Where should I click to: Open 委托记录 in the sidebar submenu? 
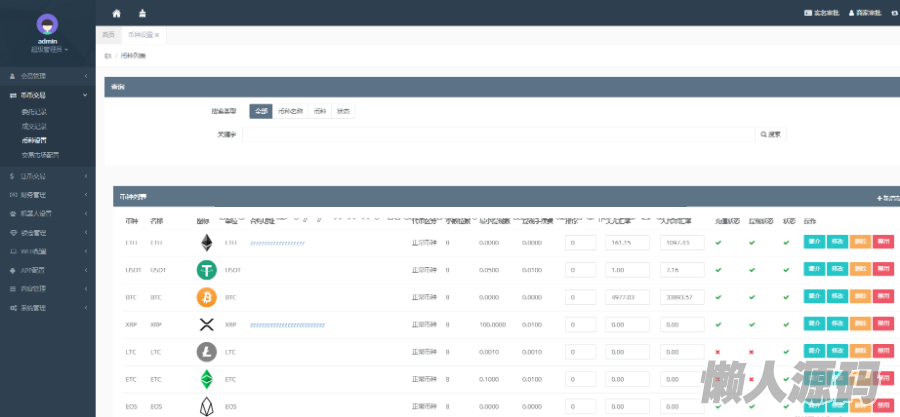[x=35, y=111]
